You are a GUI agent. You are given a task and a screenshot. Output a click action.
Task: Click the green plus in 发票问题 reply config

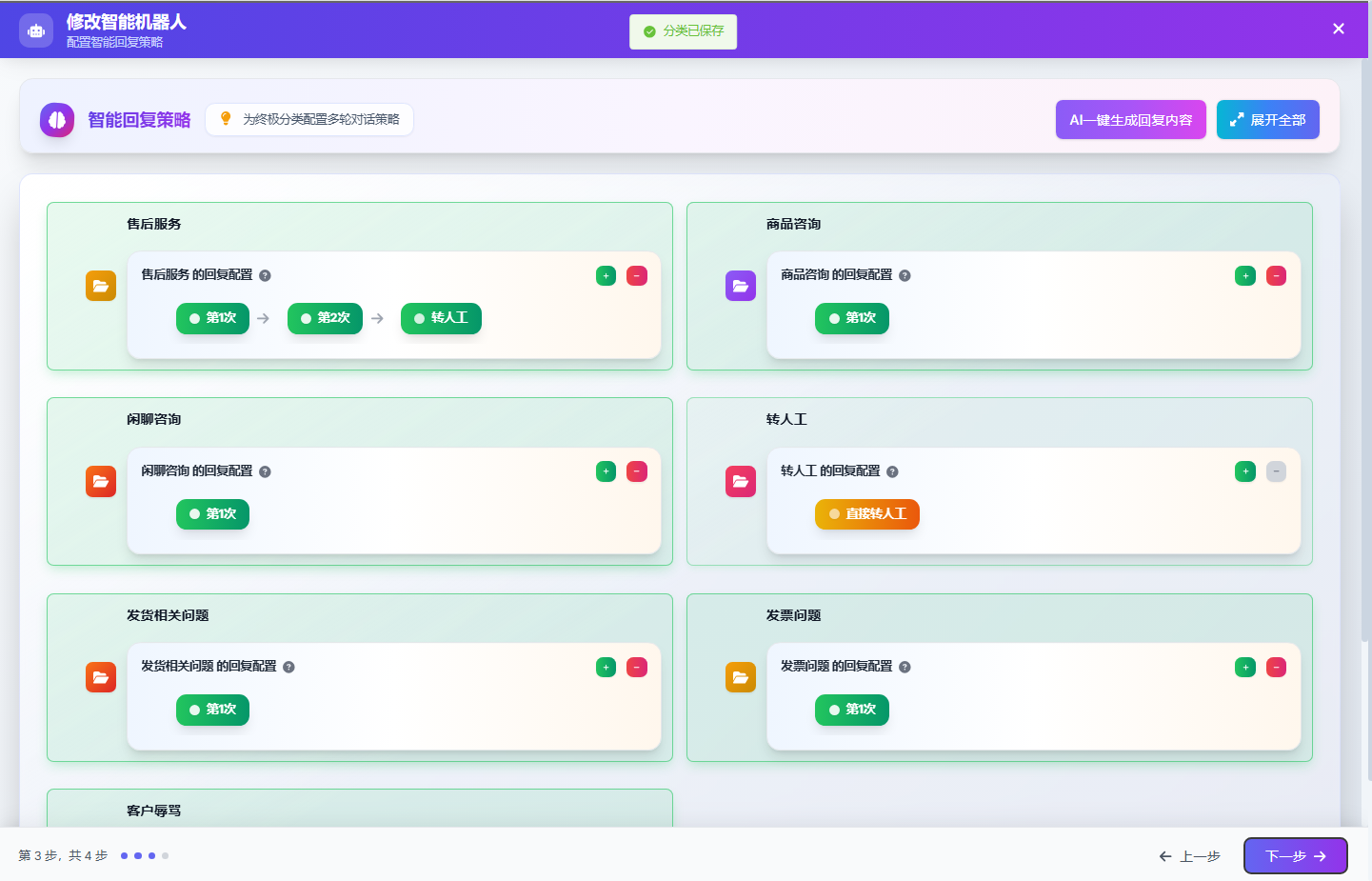coord(1245,668)
